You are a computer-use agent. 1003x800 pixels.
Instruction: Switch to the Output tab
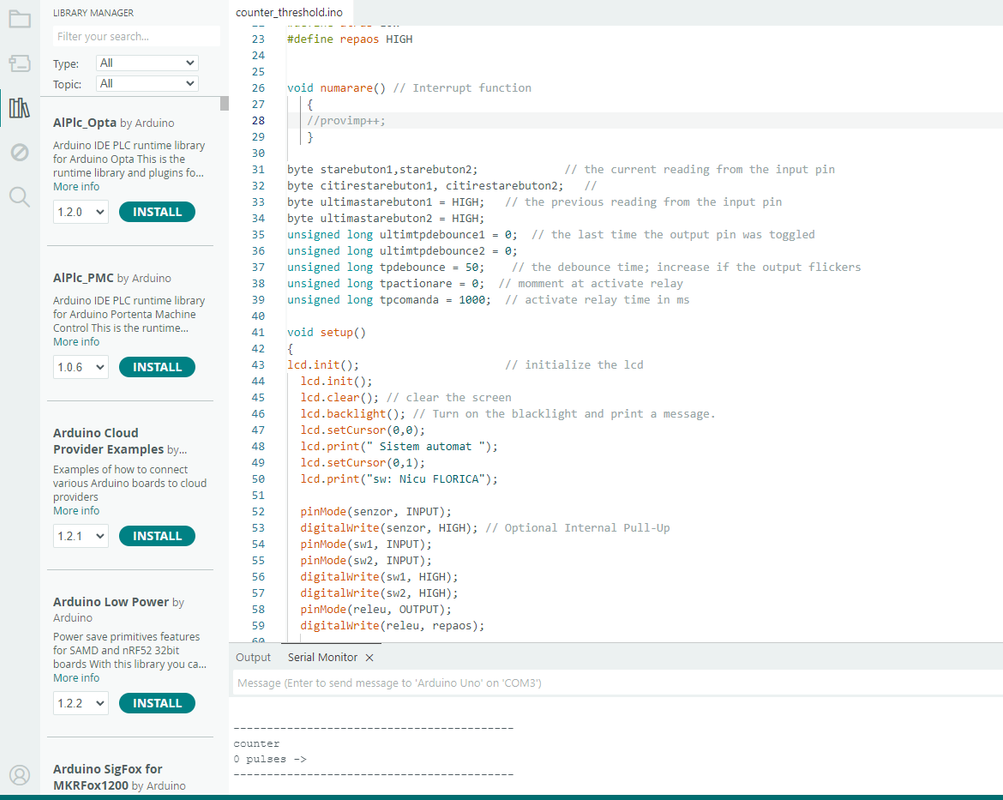tap(253, 657)
